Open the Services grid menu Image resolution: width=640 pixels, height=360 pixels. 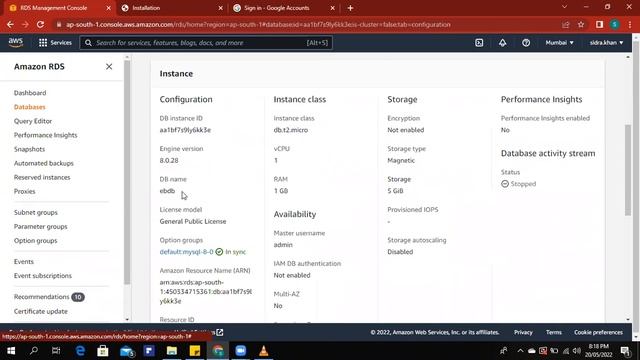55,42
